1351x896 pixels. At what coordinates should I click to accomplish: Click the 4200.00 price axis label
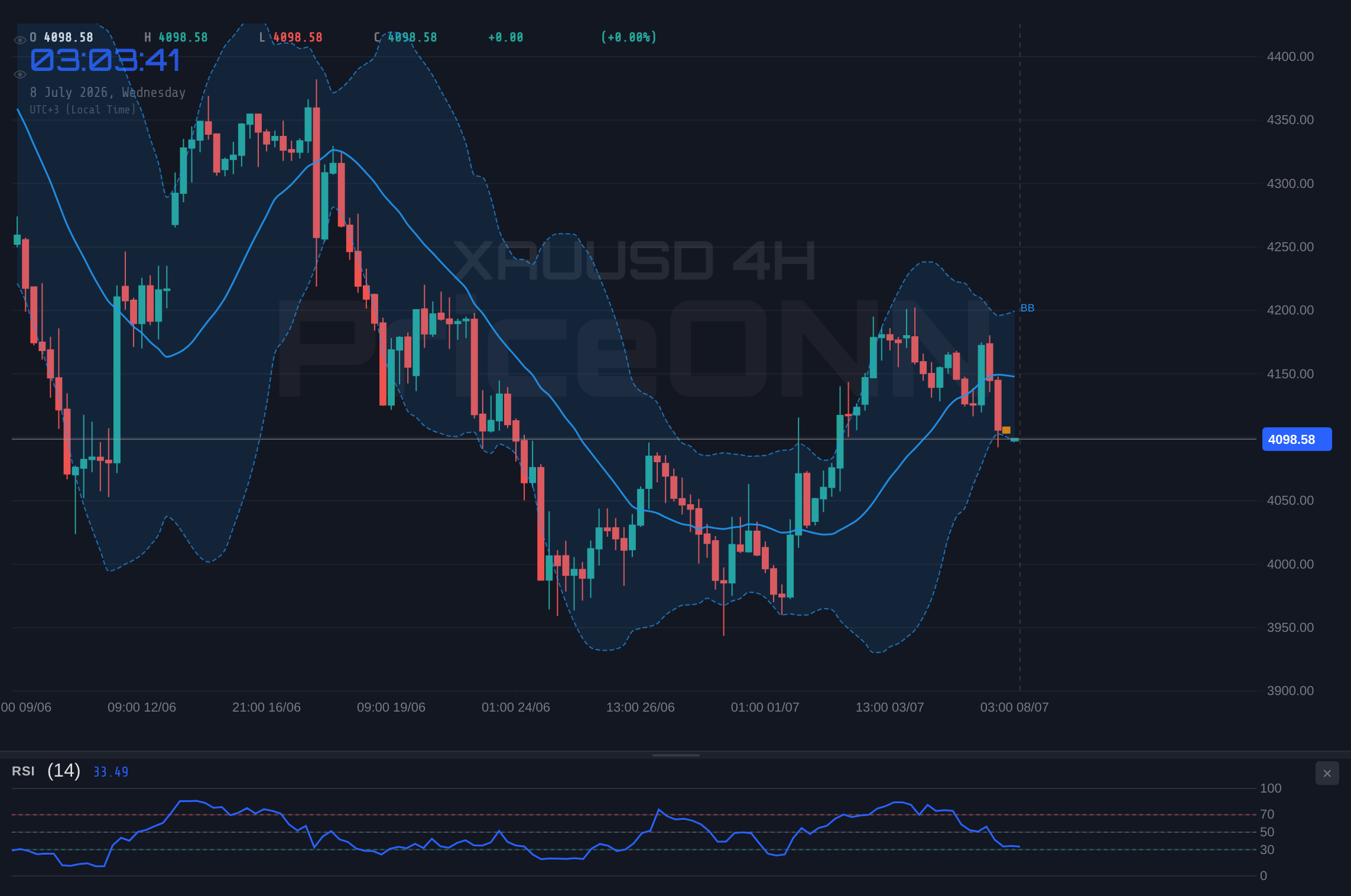(x=1290, y=310)
